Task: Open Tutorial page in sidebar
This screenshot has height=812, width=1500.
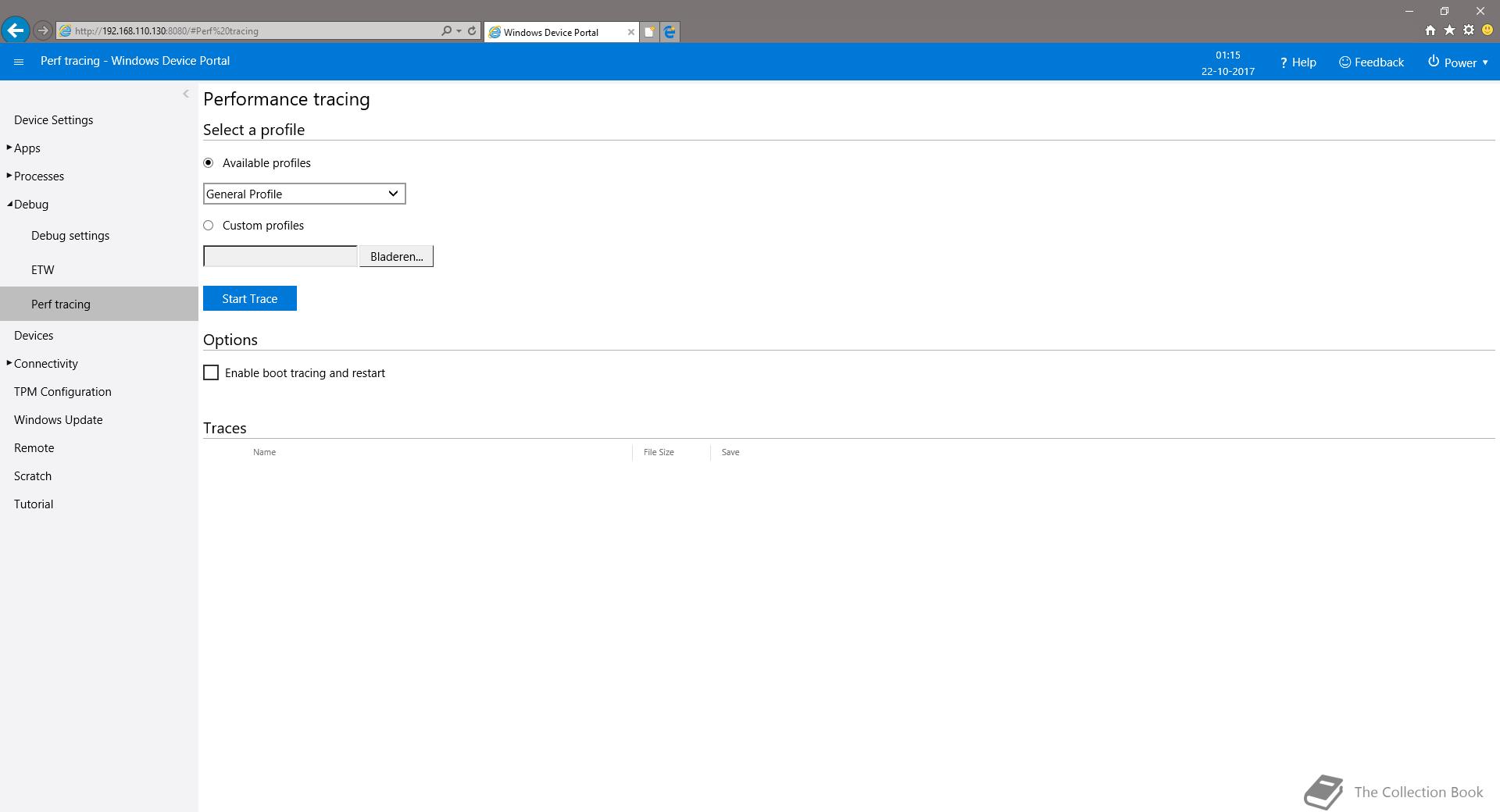Action: (x=34, y=504)
